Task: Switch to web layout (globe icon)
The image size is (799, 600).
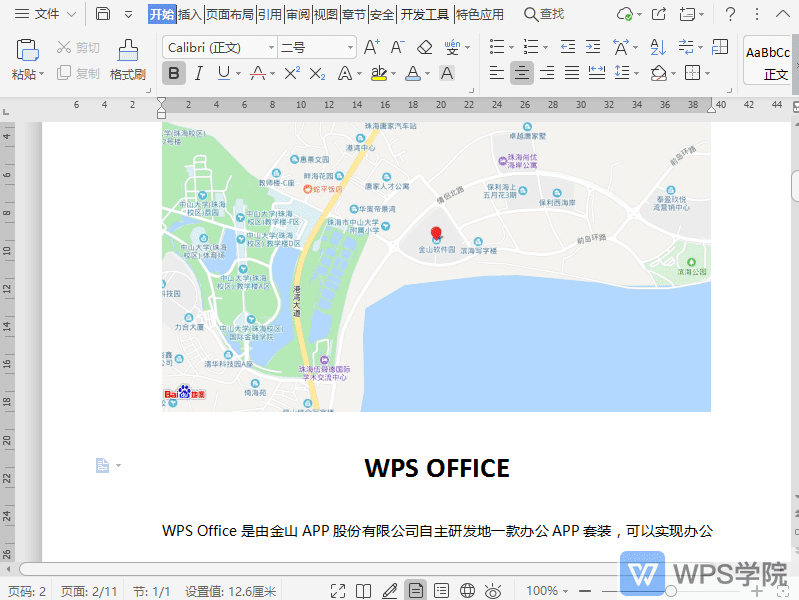Action: 467,591
